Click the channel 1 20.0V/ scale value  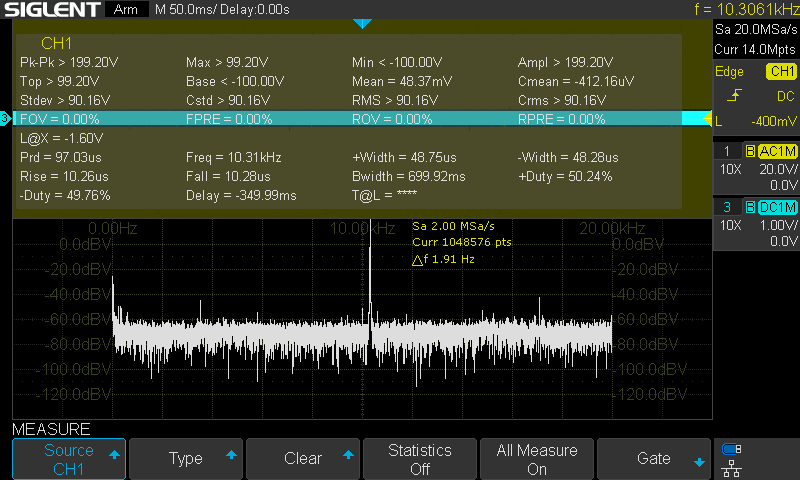(x=778, y=169)
